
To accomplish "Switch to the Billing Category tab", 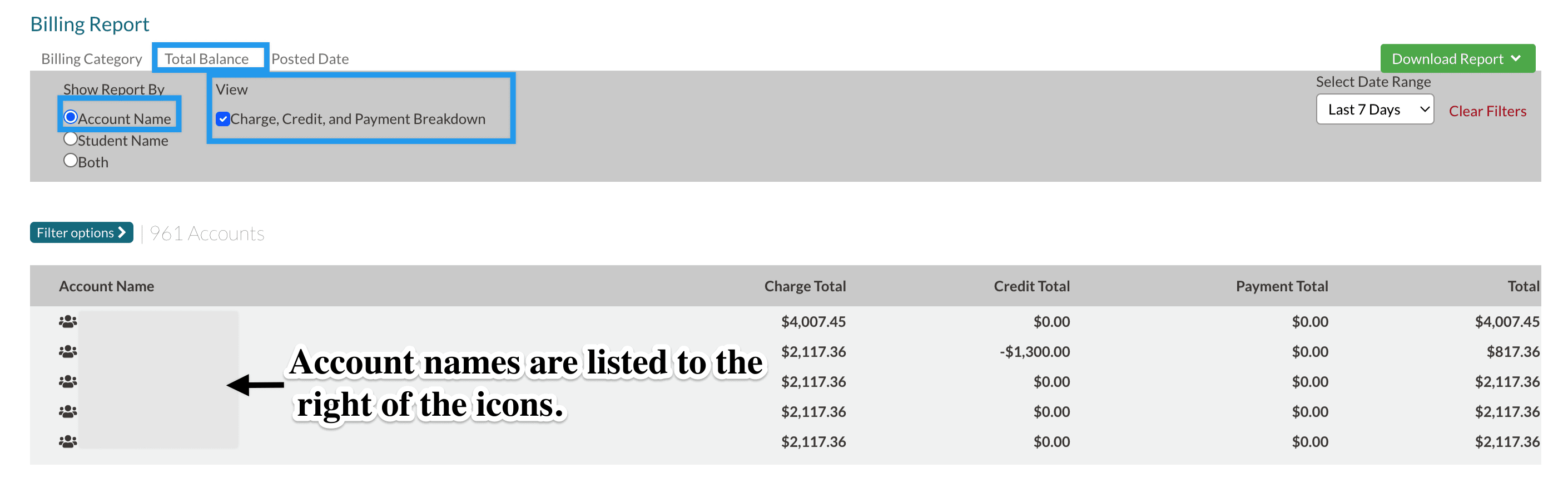I will point(91,59).
